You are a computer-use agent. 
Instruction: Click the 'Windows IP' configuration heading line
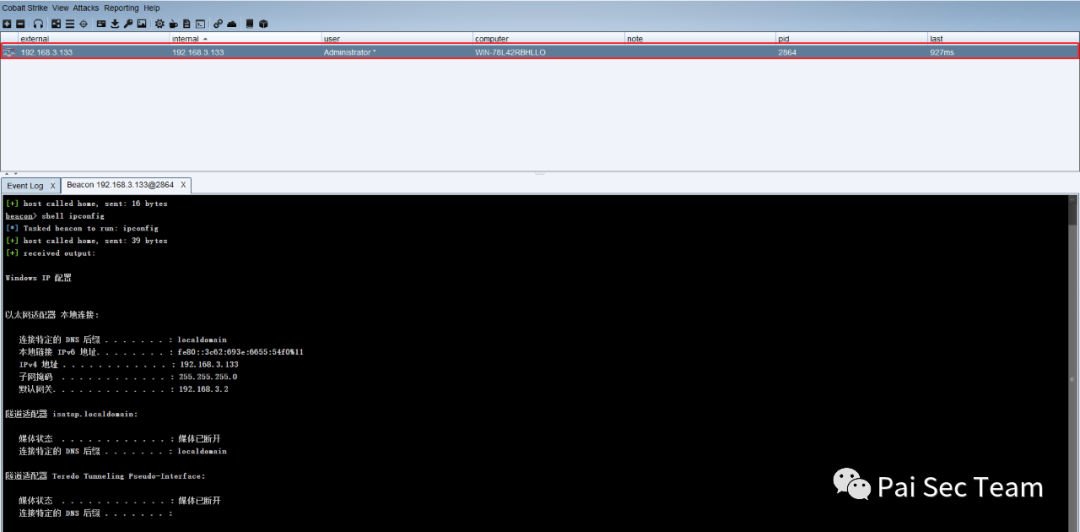[38, 278]
